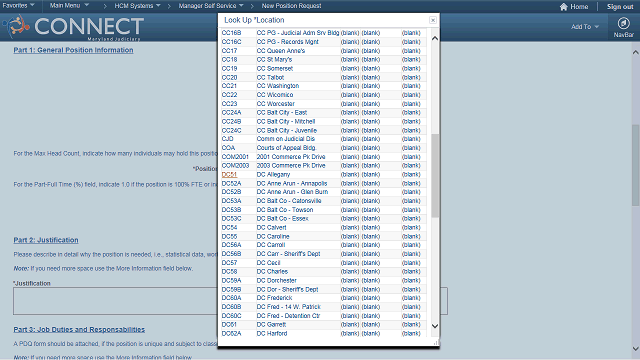Viewport: 640px width, 360px height.
Task: Click the CONNECT Maryland Judiciary logo
Action: point(74,28)
